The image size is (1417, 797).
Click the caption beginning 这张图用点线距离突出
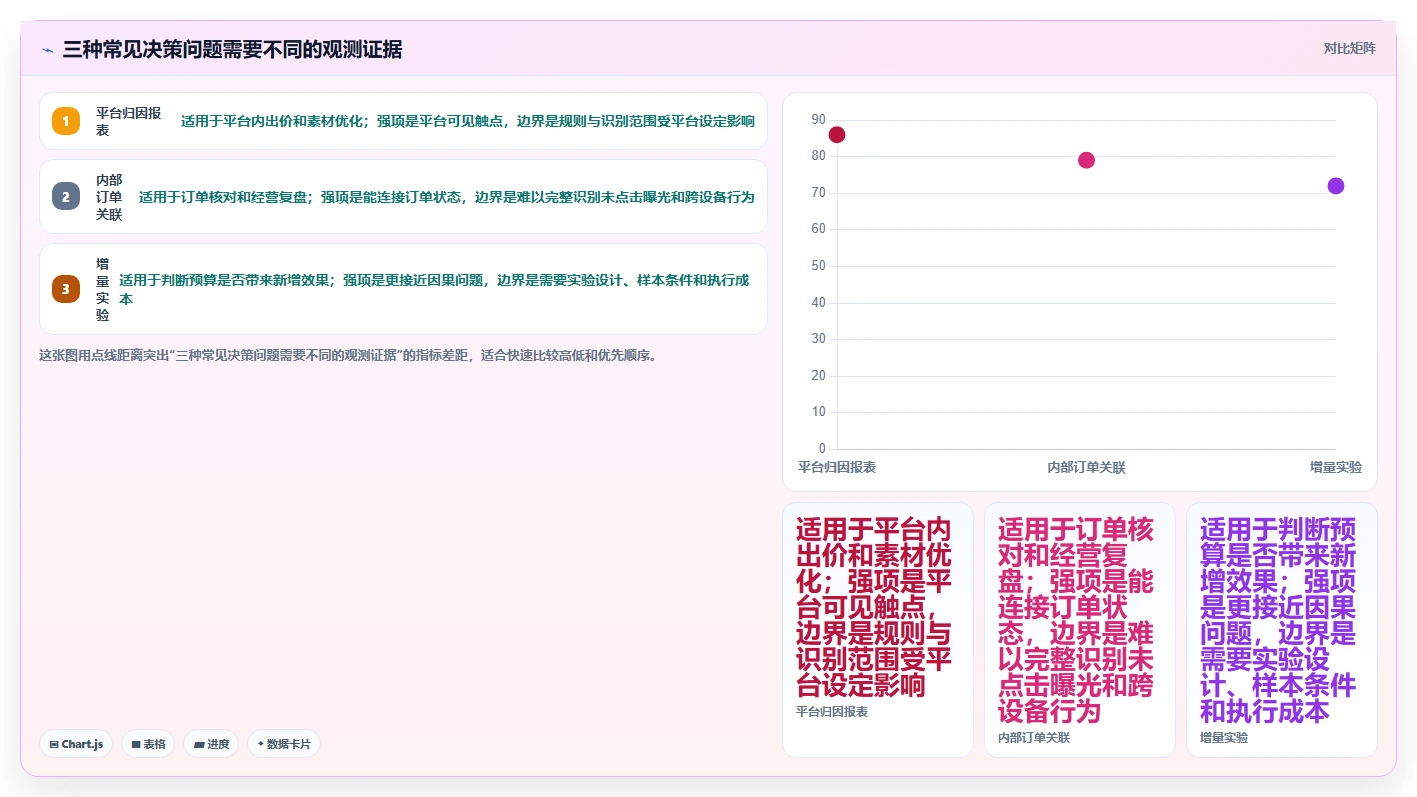click(x=348, y=355)
